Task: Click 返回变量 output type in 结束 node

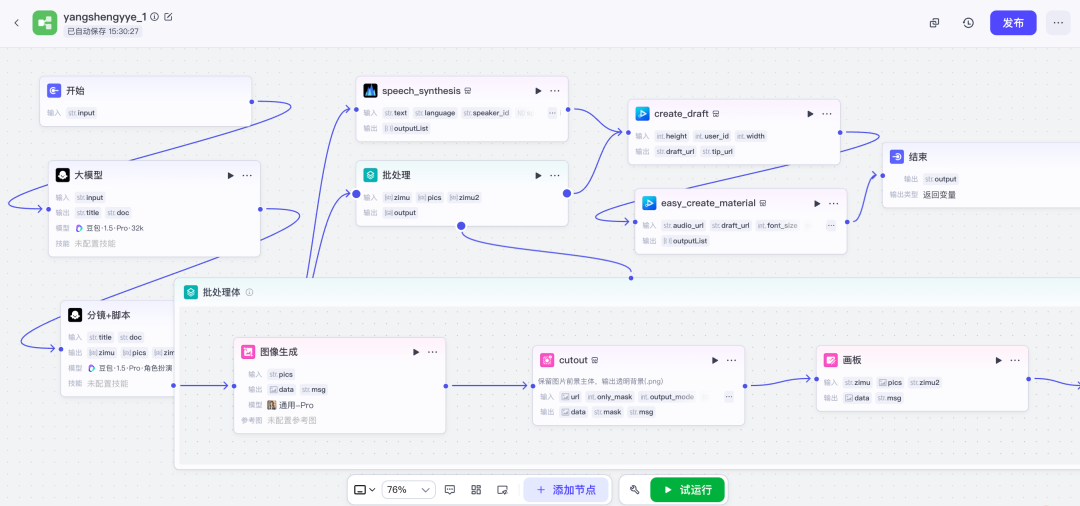Action: click(939, 195)
